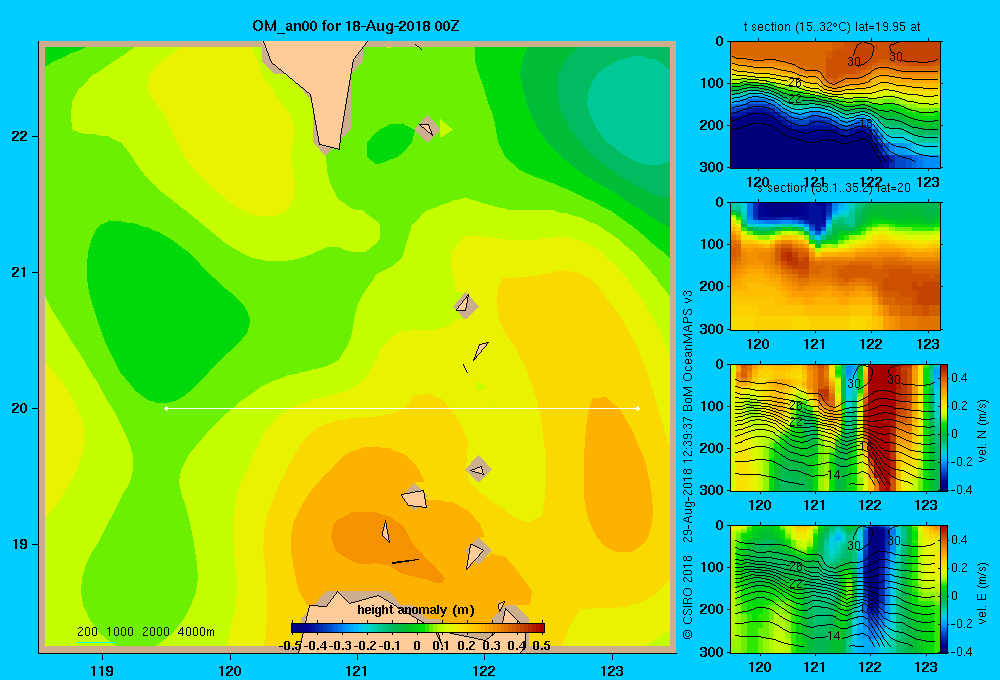Click latitude label "22" on main map

(19, 136)
